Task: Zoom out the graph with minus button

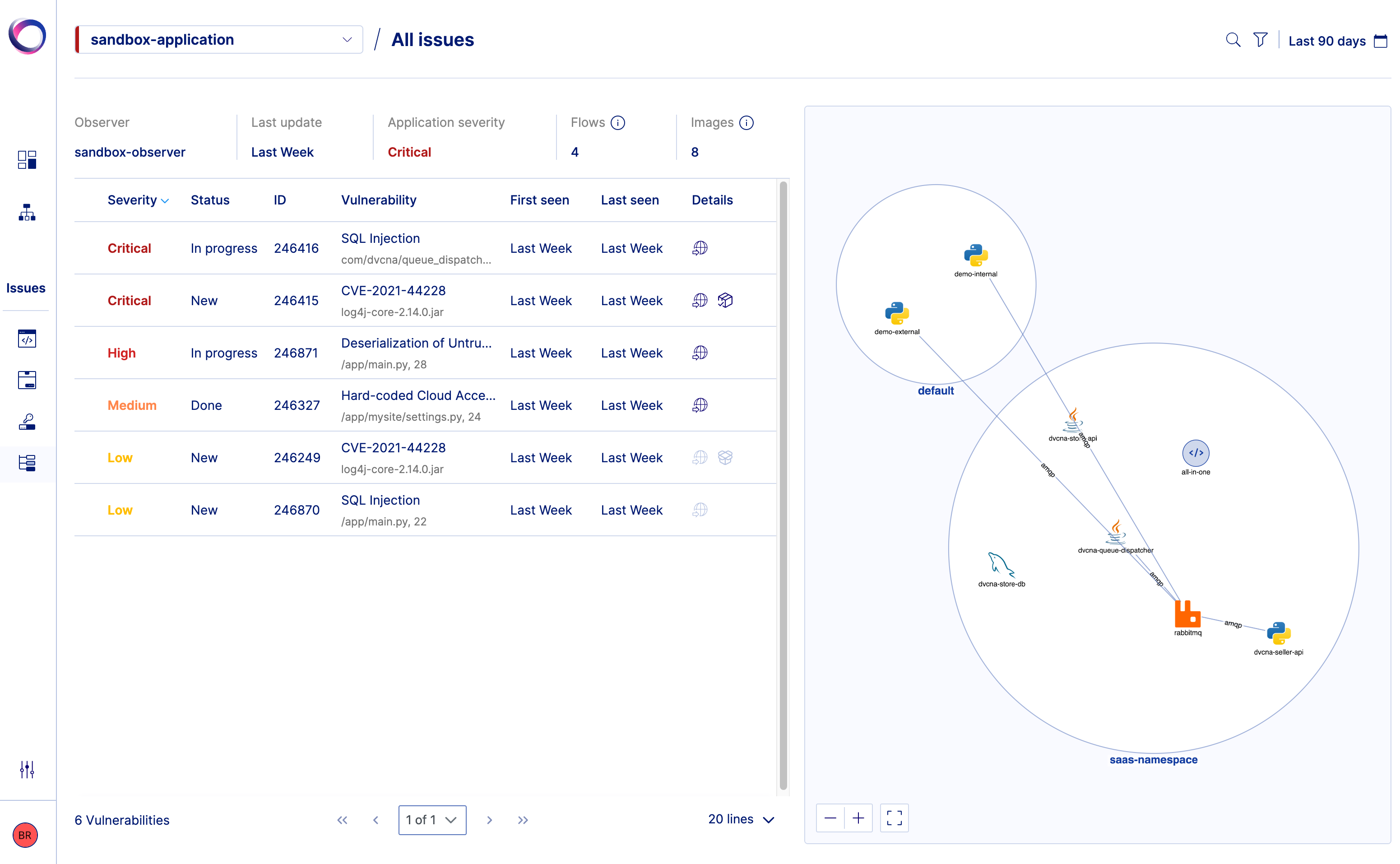Action: pos(830,818)
